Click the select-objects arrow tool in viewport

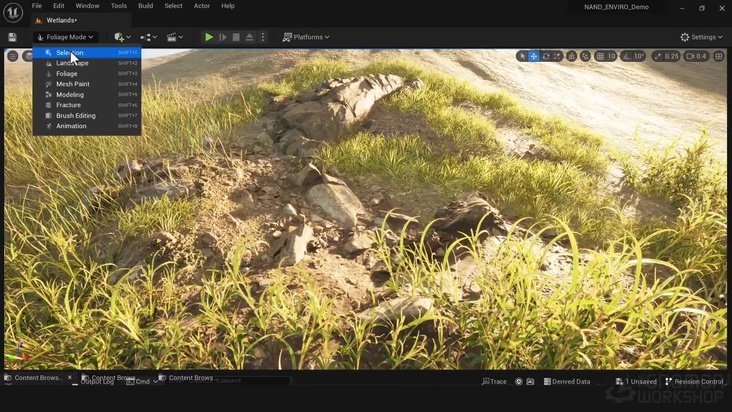522,56
